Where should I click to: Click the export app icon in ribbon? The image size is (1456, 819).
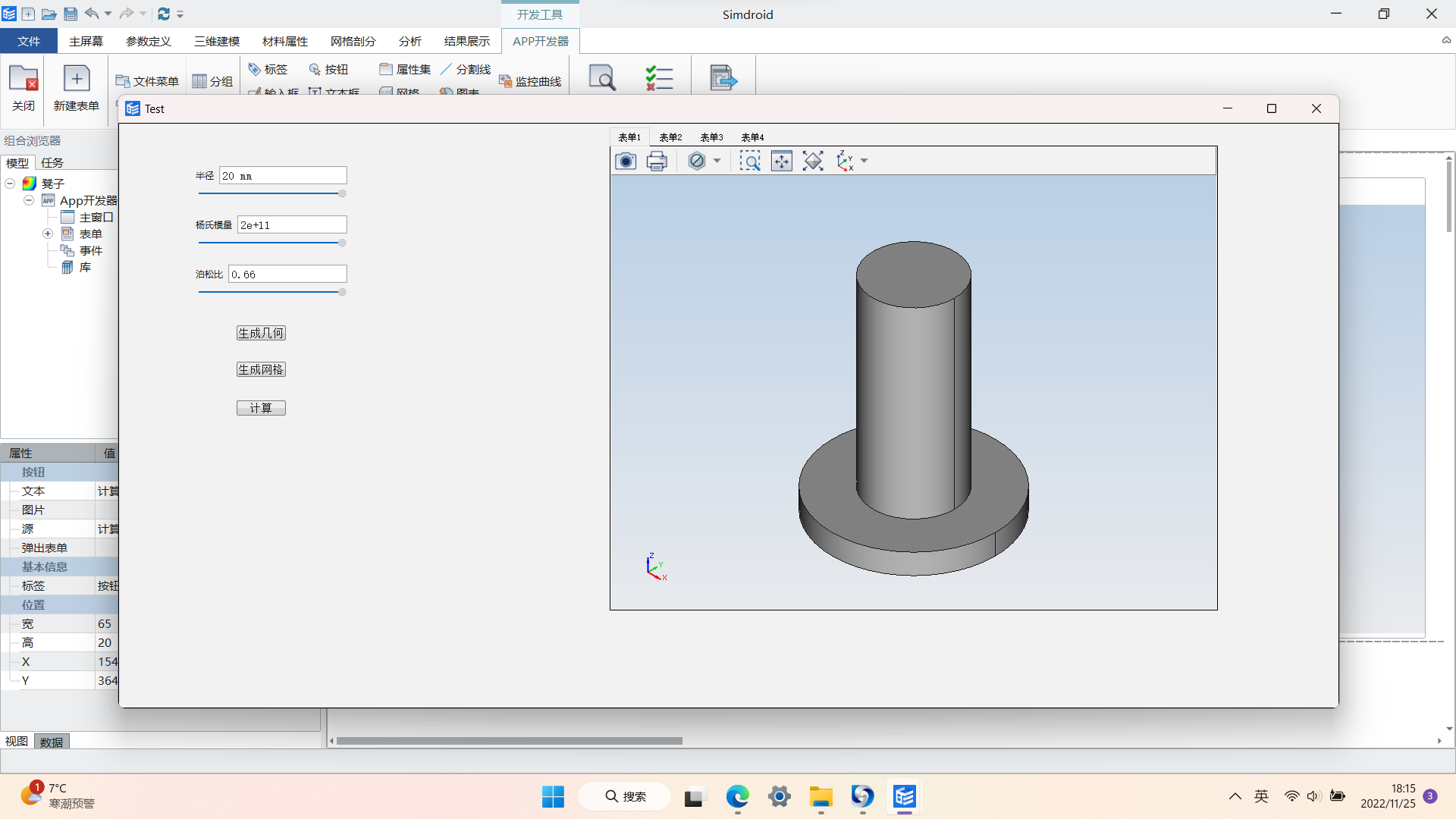(x=723, y=77)
